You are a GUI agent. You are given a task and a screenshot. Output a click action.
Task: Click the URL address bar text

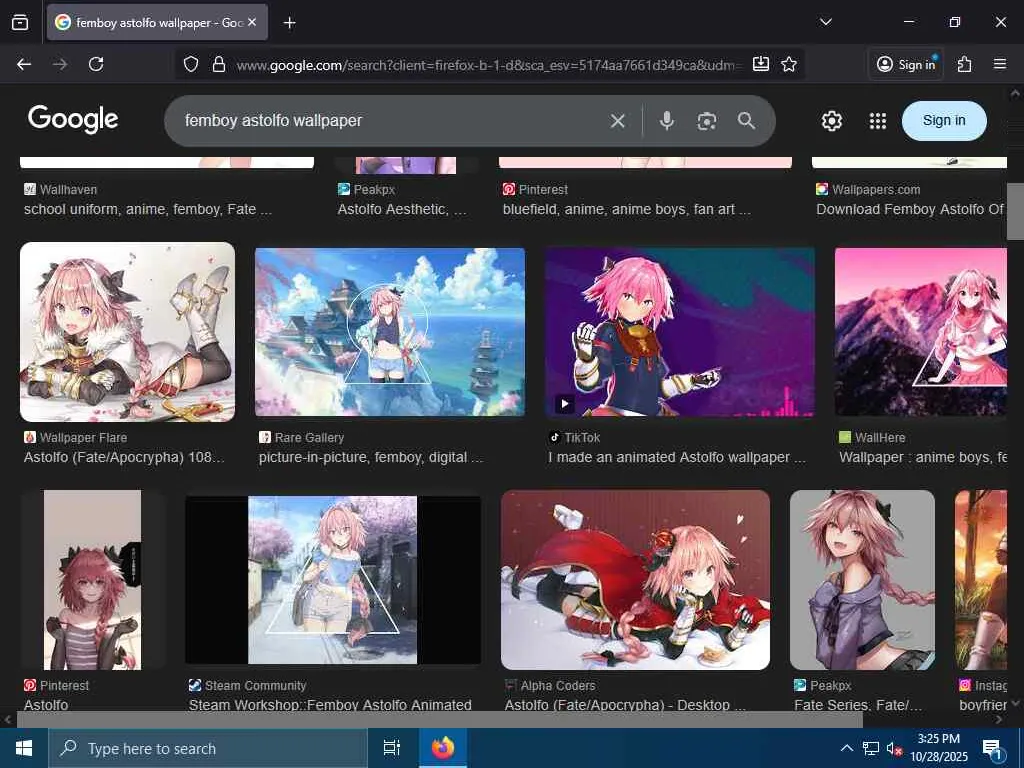pyautogui.click(x=488, y=65)
